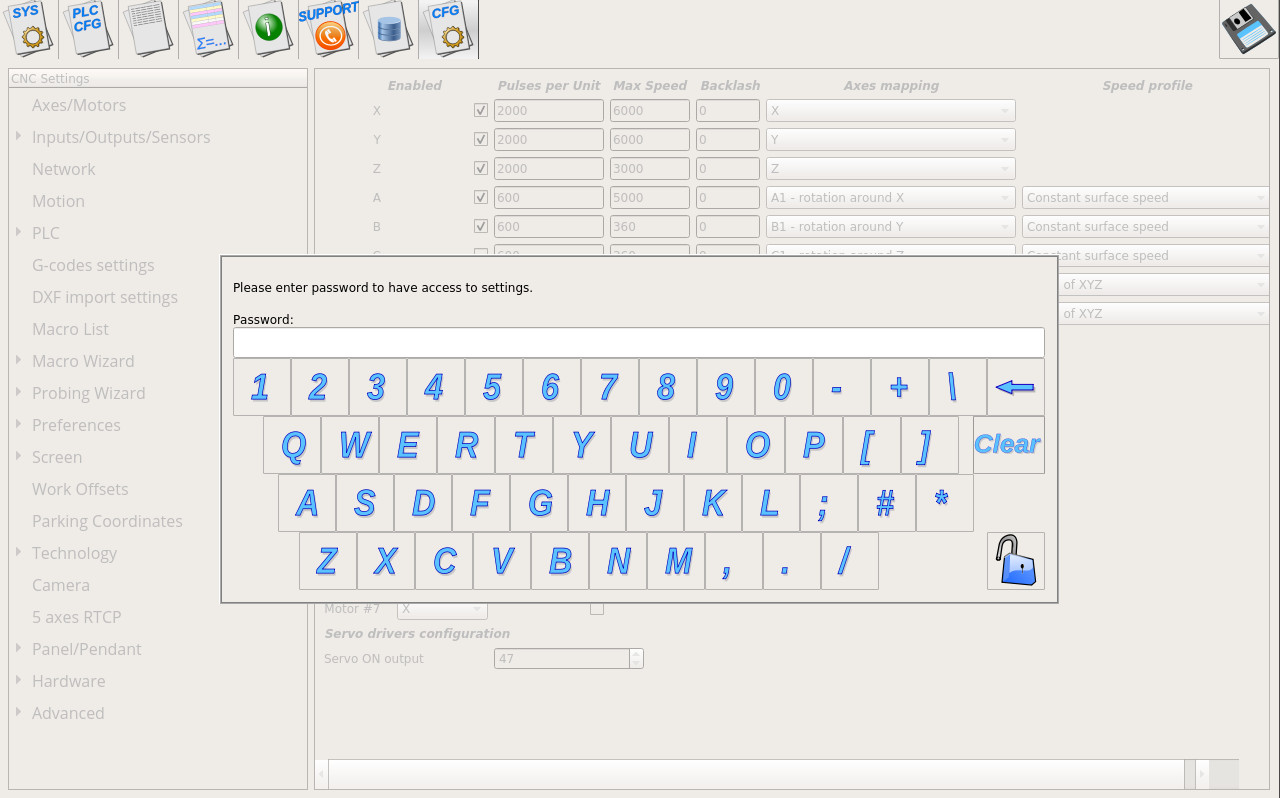Open the SYS system settings icon
The width and height of the screenshot is (1280, 798).
29,28
